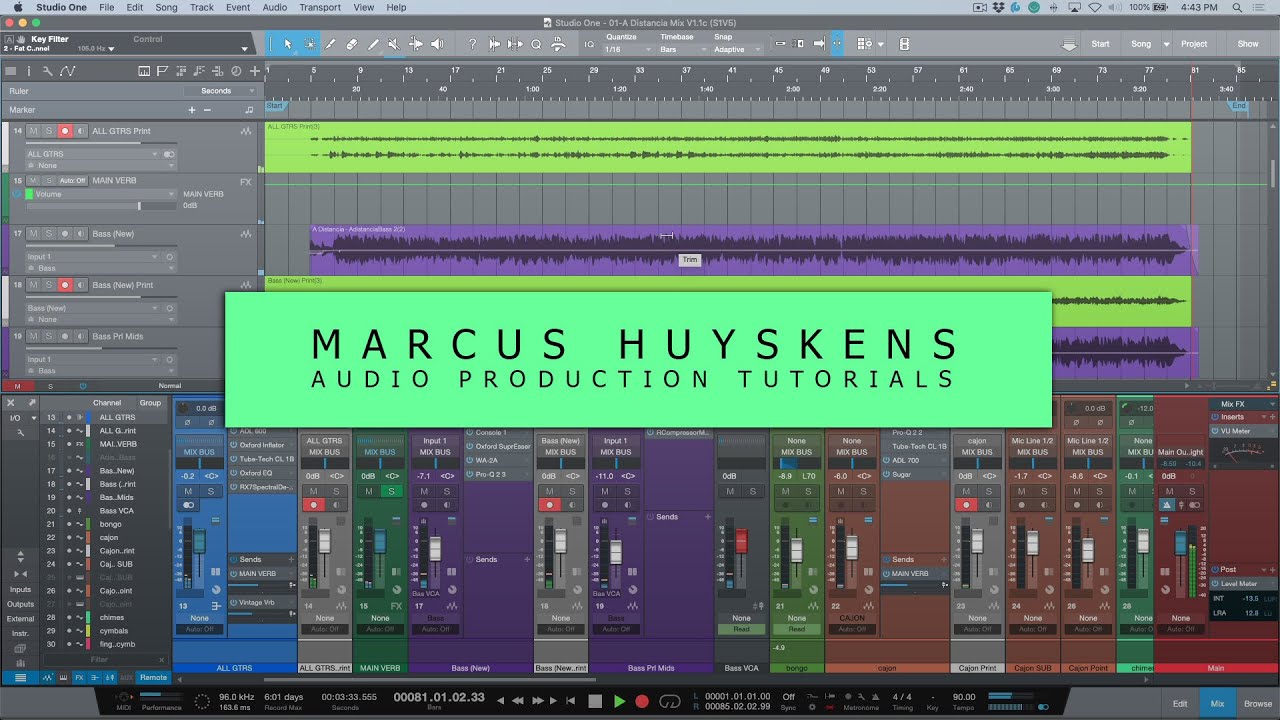This screenshot has width=1280, height=720.
Task: Click the End marker on the timeline
Action: point(1238,106)
